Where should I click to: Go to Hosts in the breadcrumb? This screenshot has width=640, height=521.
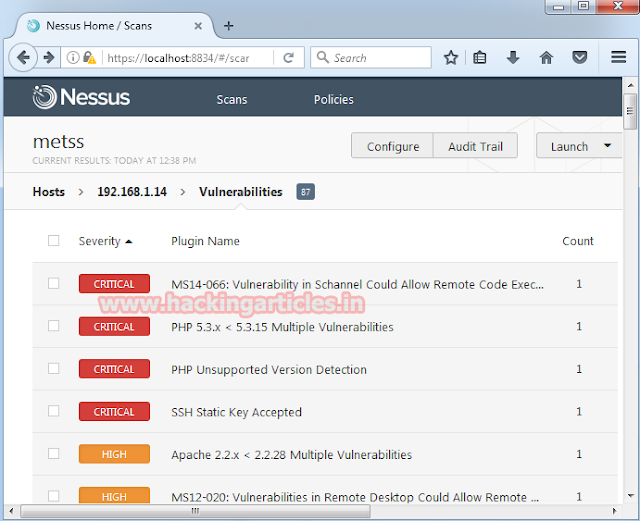click(49, 191)
